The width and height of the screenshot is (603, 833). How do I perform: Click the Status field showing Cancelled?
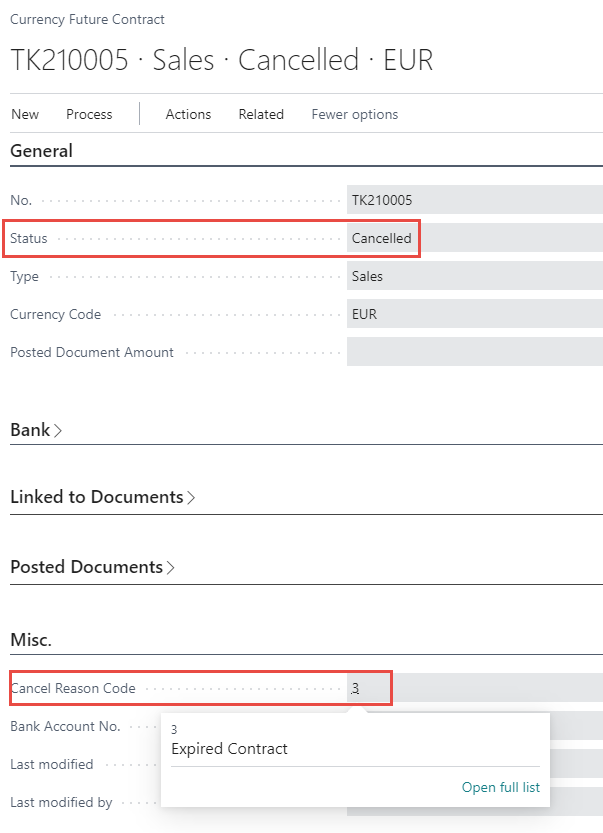[x=474, y=238]
